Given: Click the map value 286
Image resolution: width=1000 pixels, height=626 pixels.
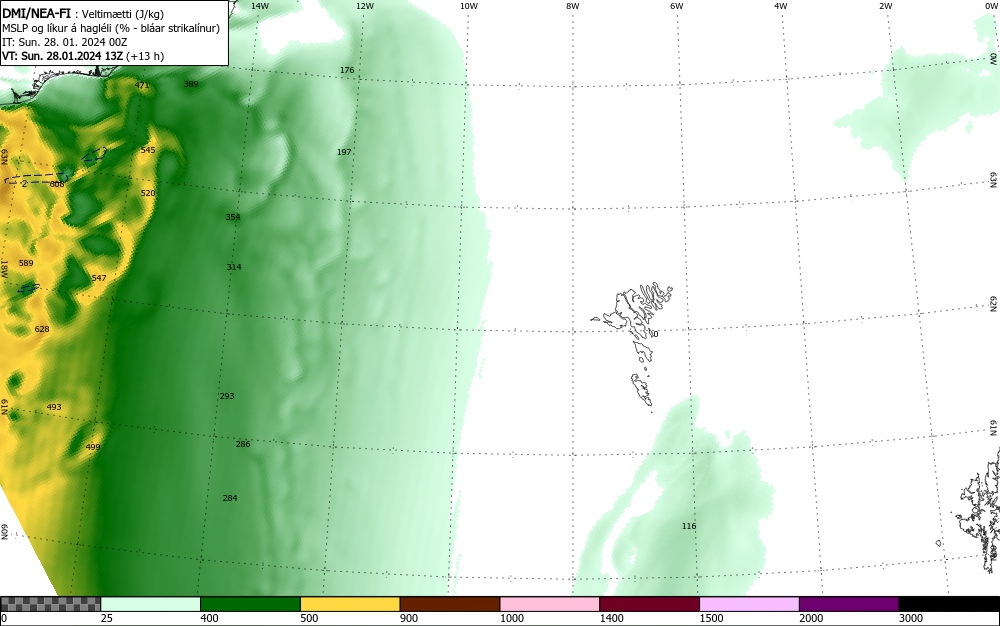Looking at the screenshot, I should 243,444.
